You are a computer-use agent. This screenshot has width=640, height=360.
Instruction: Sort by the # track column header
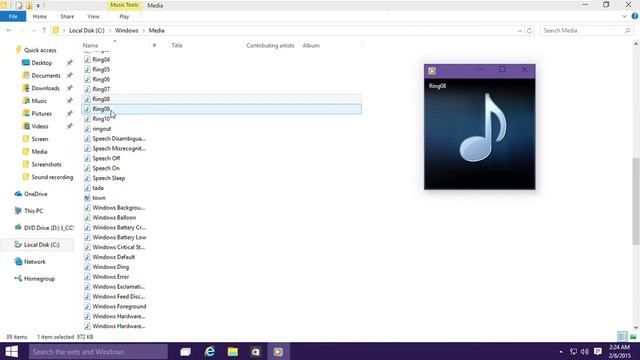[154, 45]
